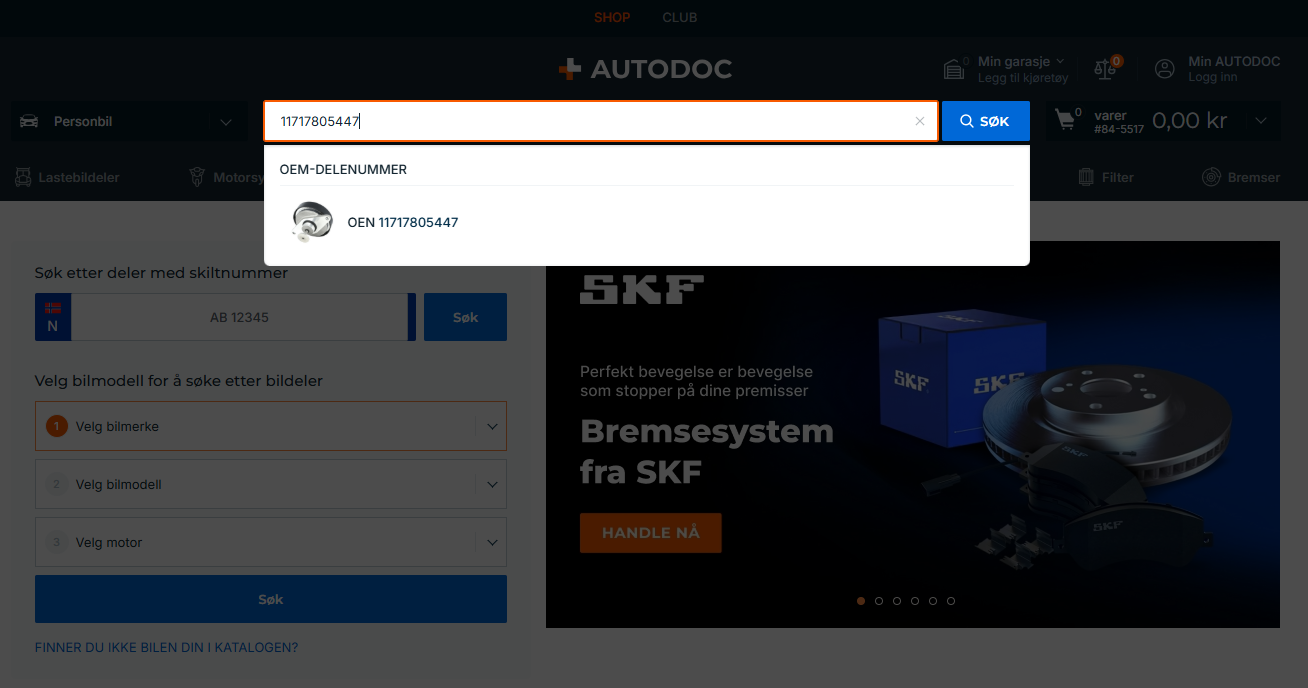Click the truck icon next to Lastebildeler

point(22,177)
